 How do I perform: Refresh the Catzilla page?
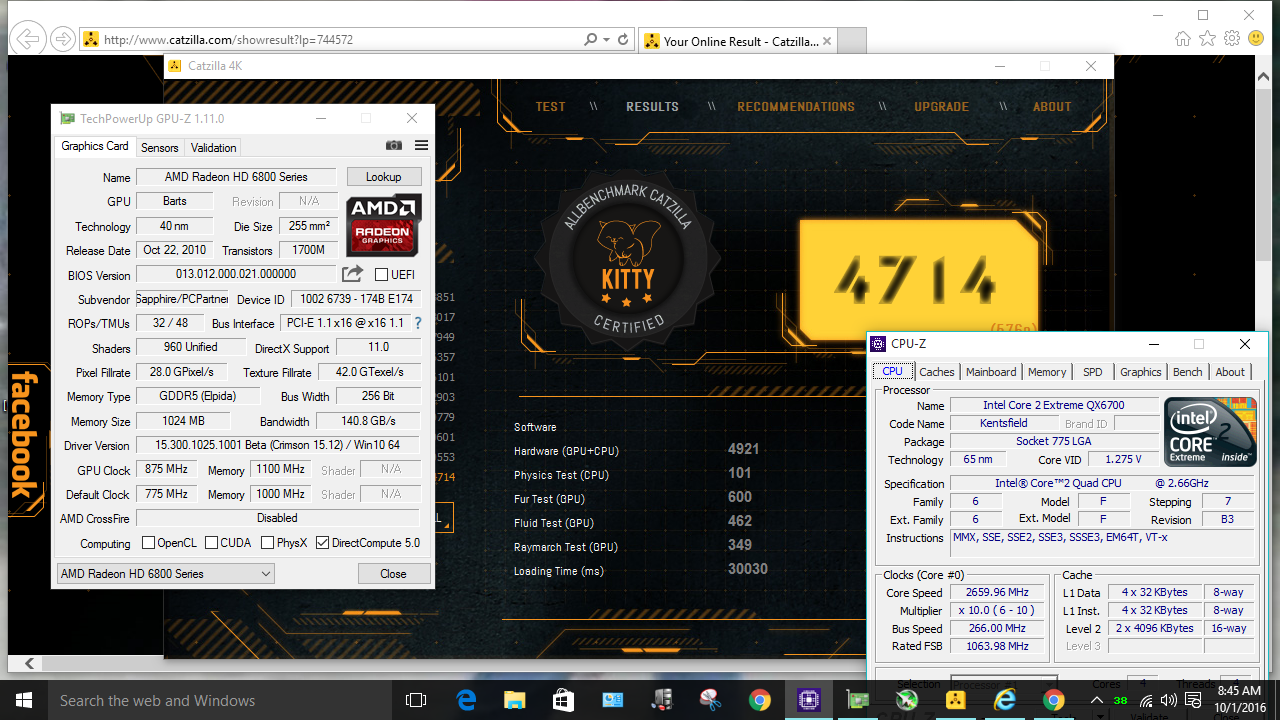(623, 40)
